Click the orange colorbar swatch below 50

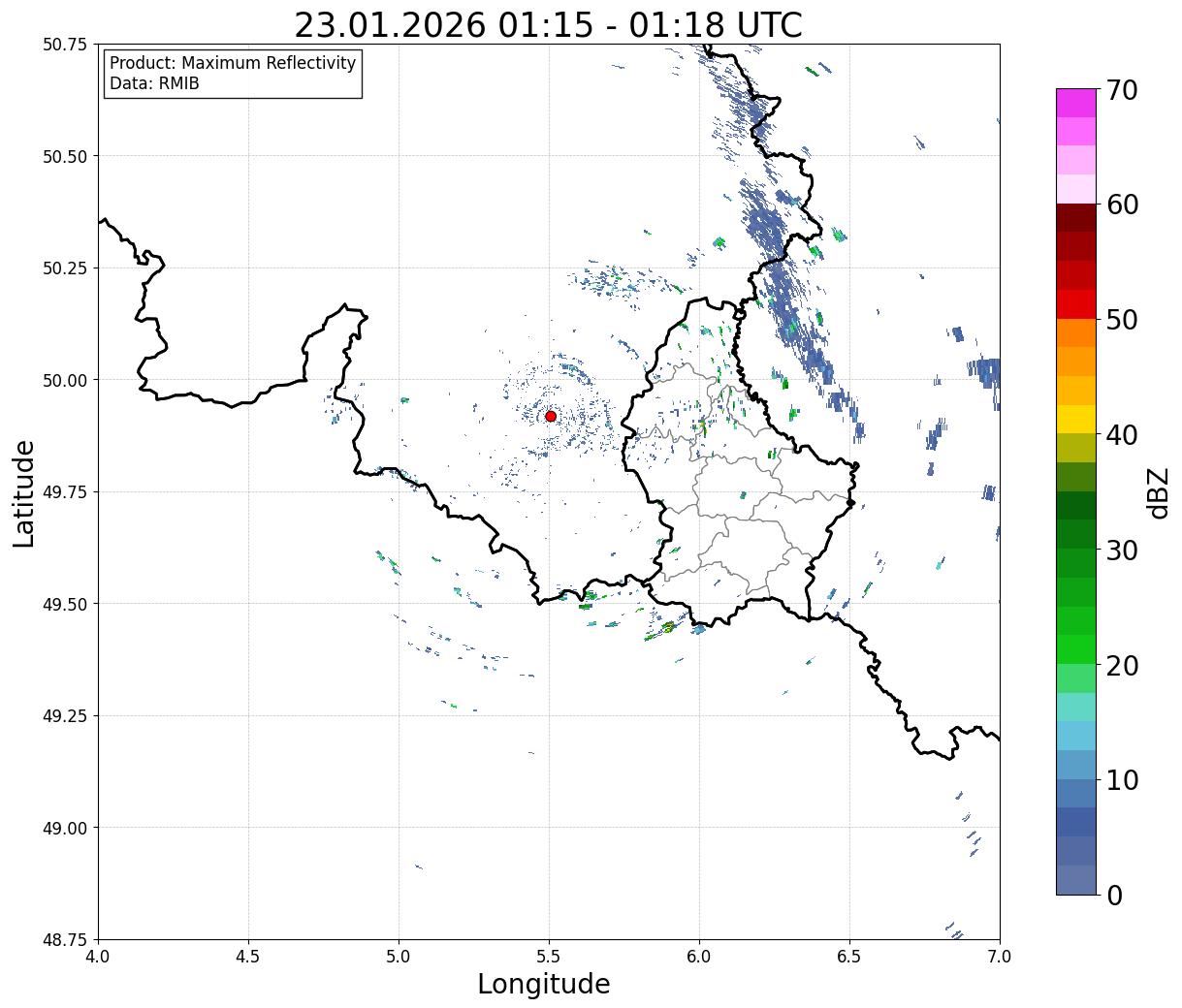click(1076, 332)
